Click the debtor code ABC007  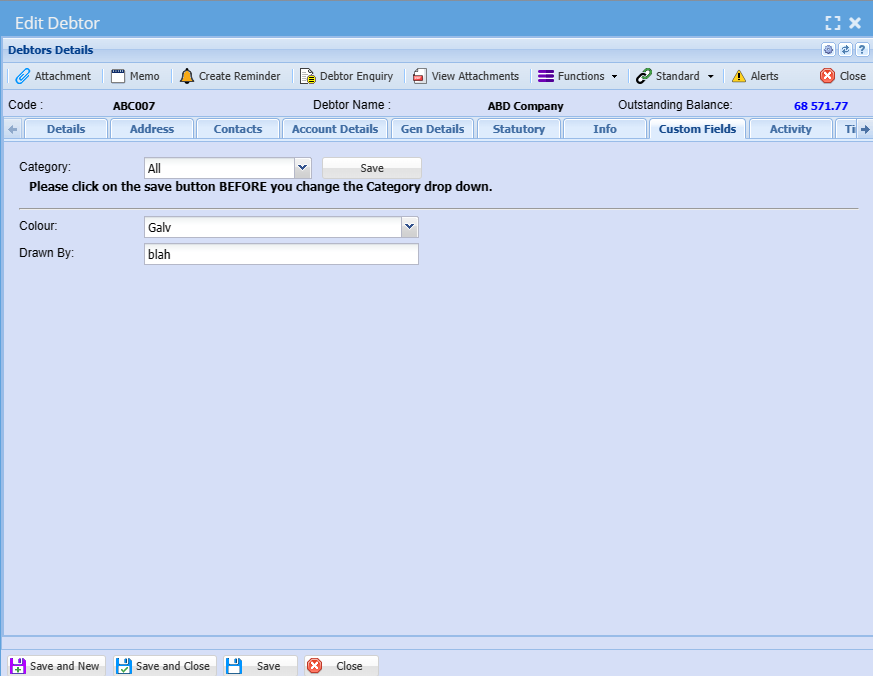[134, 106]
